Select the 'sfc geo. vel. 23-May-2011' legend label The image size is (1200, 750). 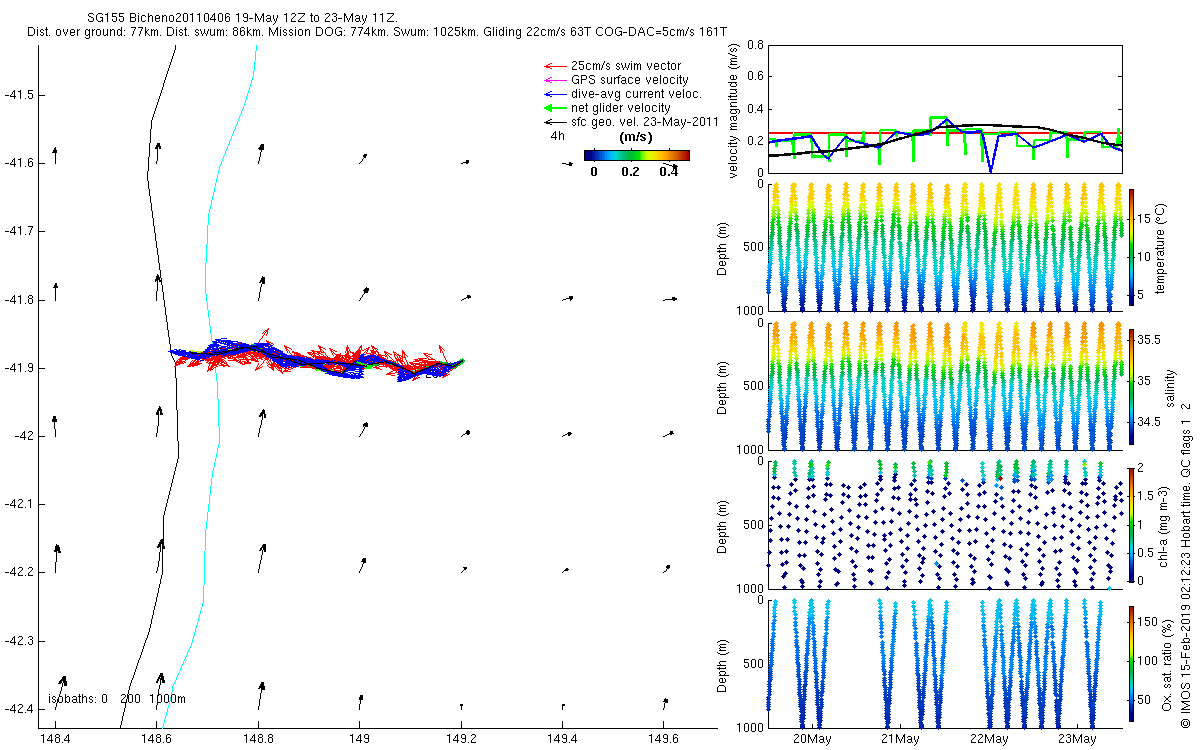645,122
